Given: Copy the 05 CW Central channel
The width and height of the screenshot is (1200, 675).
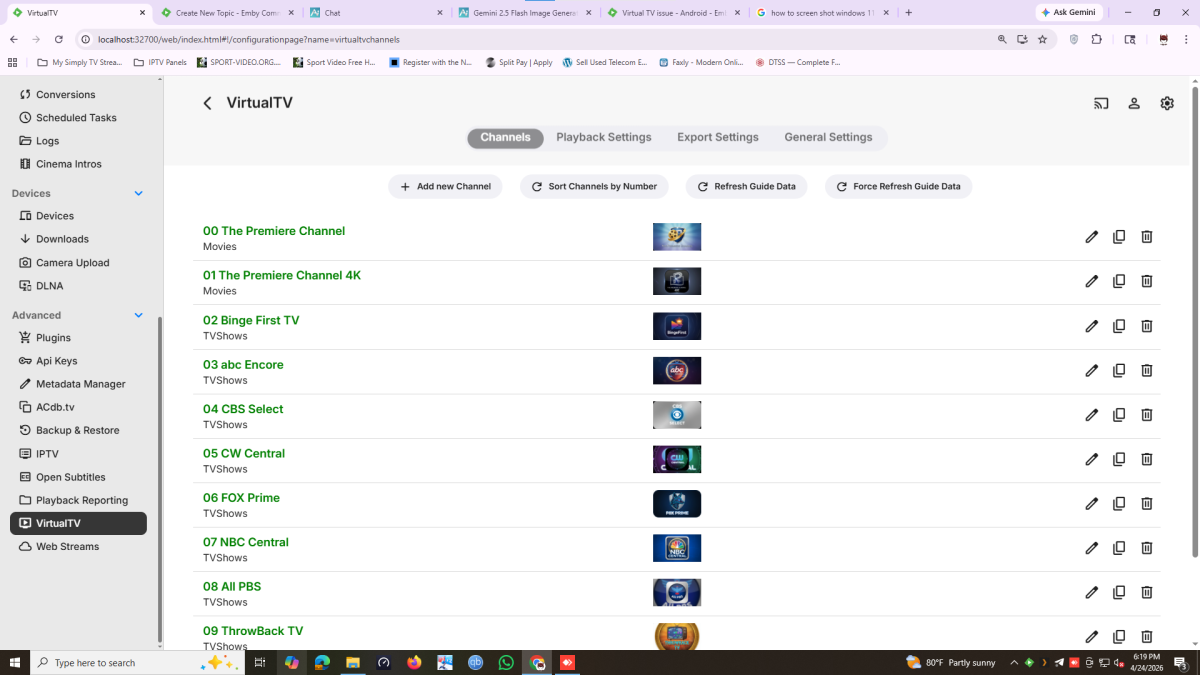Looking at the screenshot, I should coord(1119,459).
